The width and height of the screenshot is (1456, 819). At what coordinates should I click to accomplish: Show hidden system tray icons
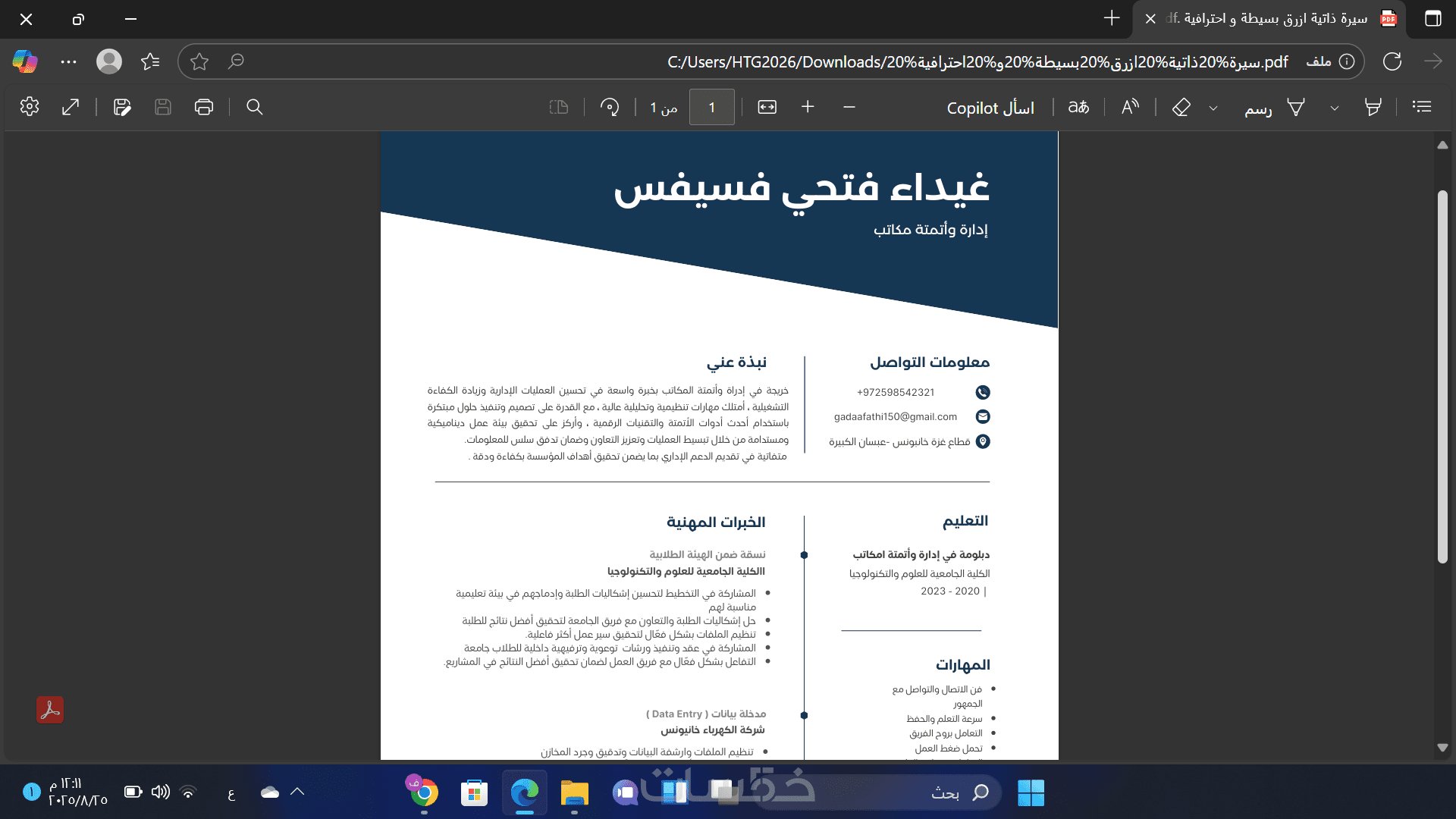(x=297, y=792)
